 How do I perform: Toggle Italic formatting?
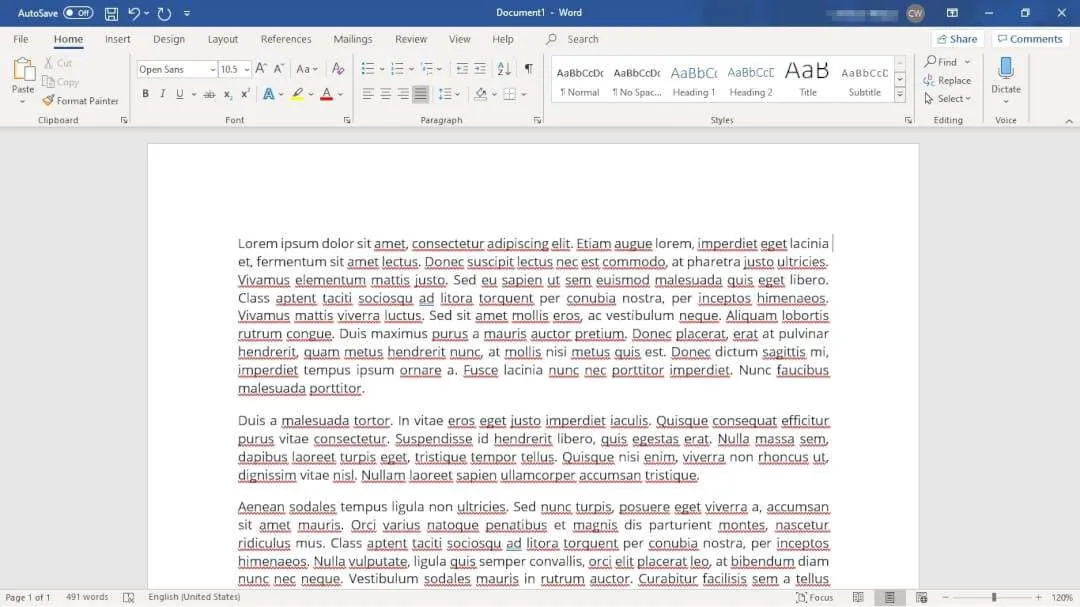point(163,94)
